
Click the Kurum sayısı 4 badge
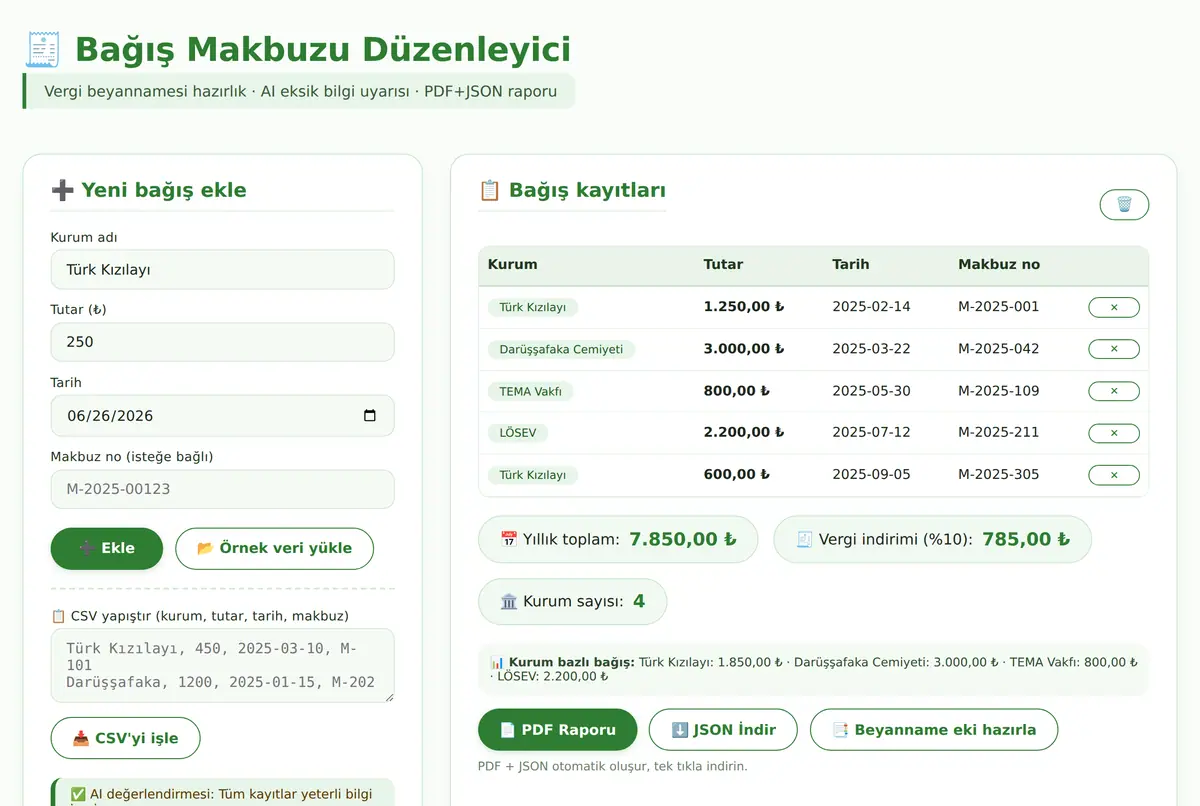click(x=572, y=602)
